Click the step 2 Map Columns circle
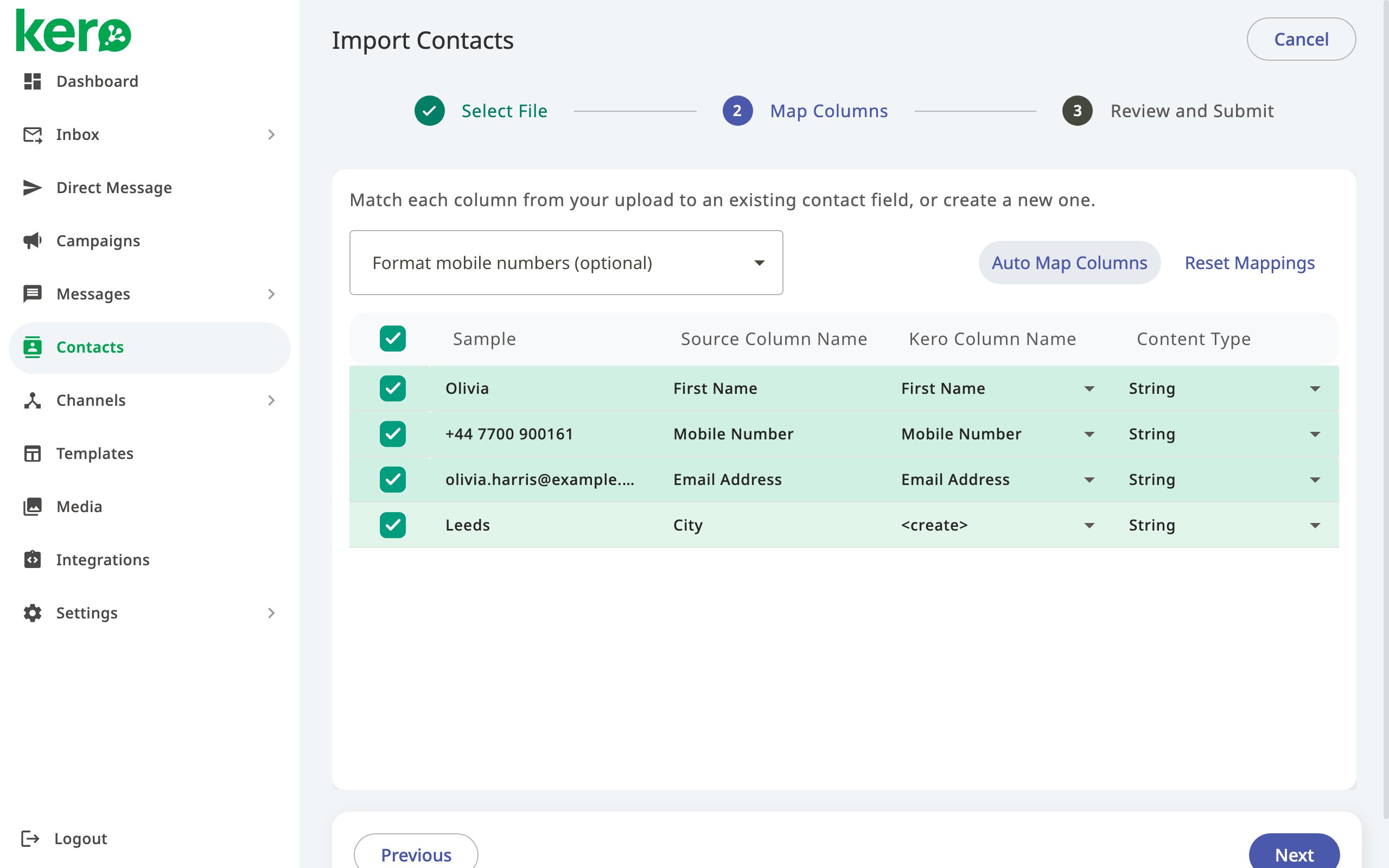 coord(737,111)
